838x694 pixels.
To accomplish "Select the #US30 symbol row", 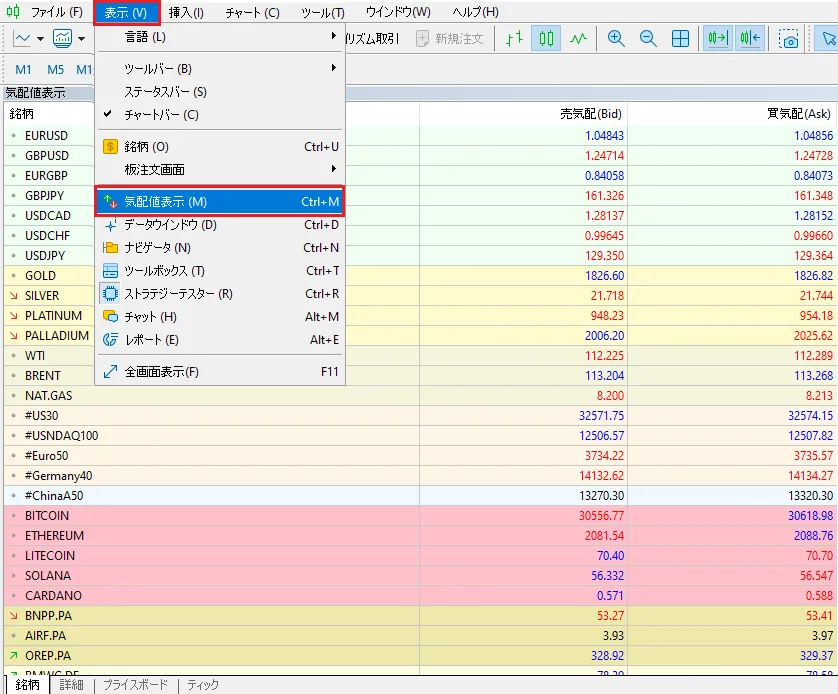I will pos(421,416).
